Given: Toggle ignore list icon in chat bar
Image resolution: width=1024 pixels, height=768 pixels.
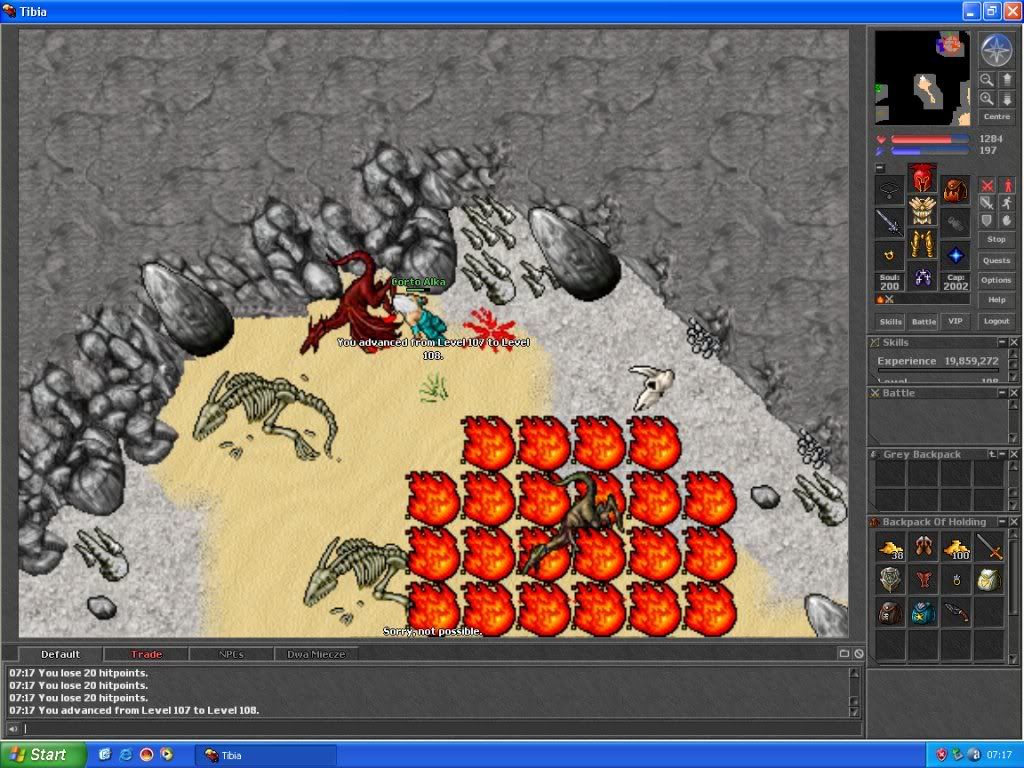Looking at the screenshot, I should [859, 654].
